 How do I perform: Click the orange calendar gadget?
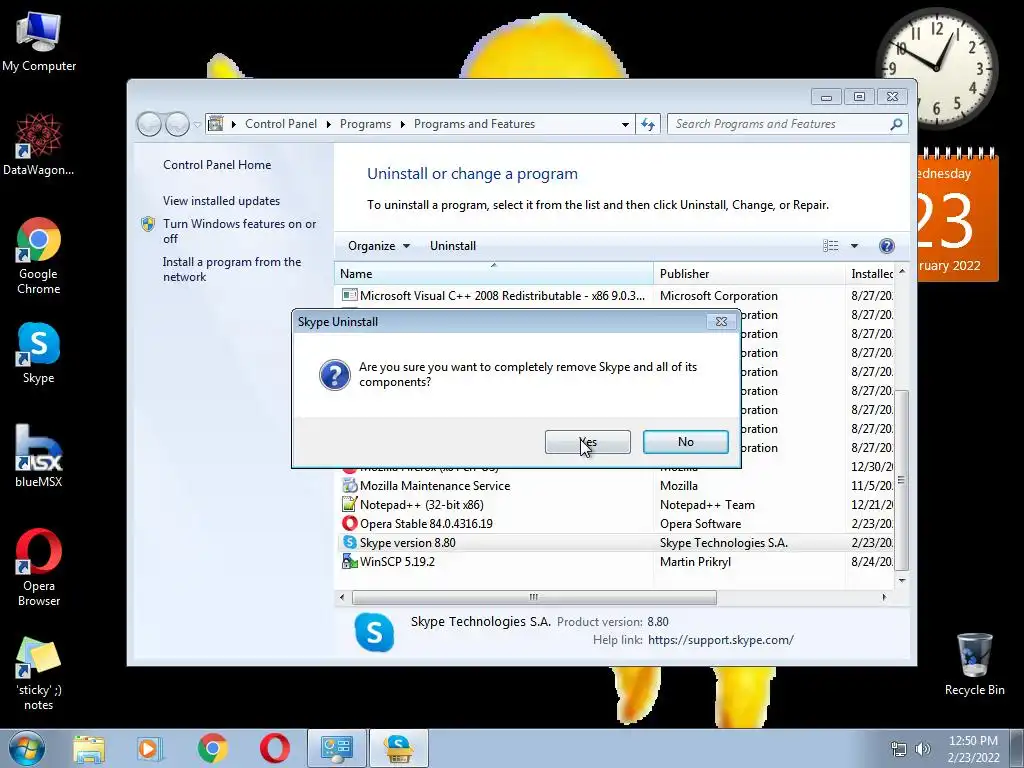click(958, 216)
